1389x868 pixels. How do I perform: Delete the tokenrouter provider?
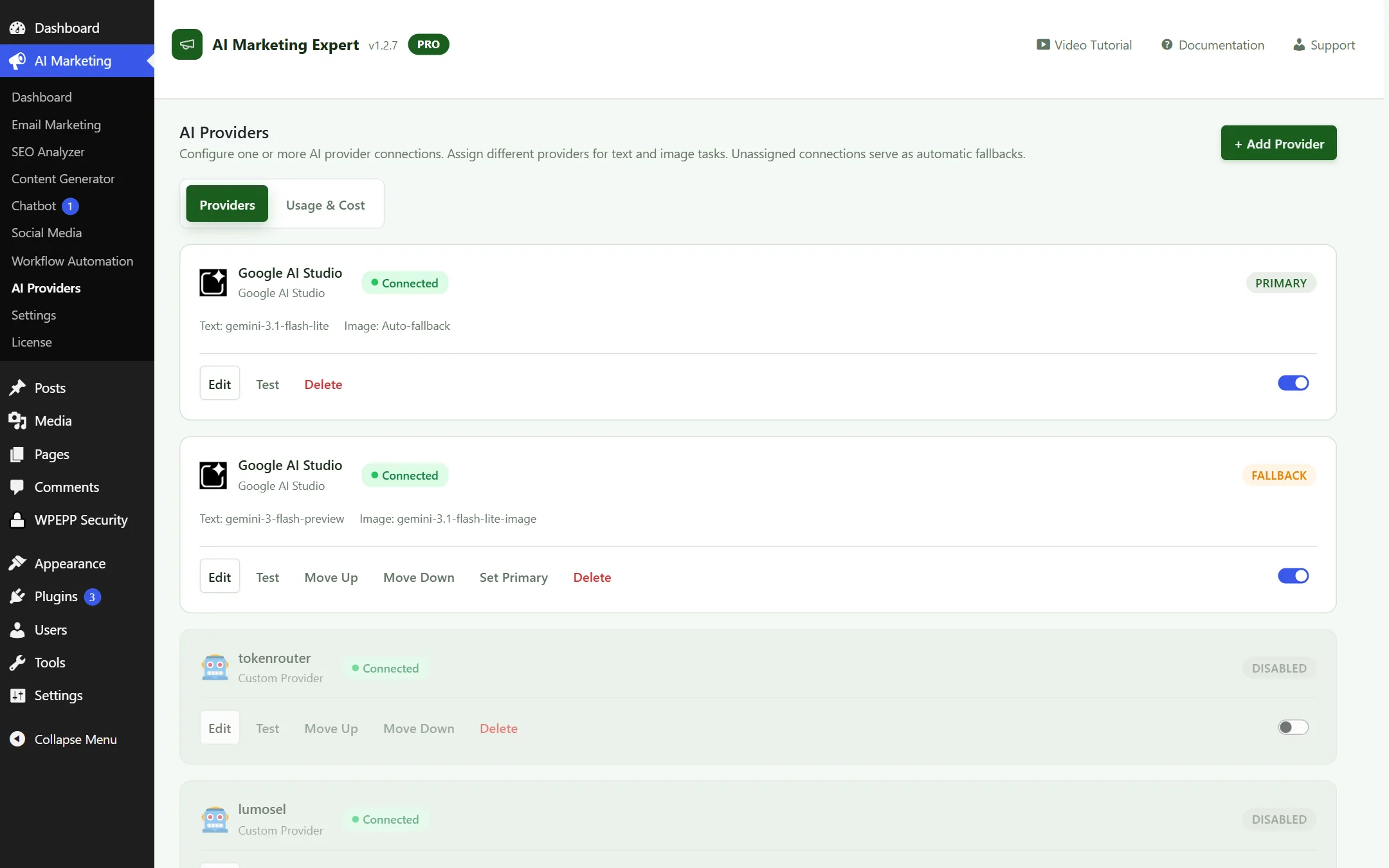498,728
